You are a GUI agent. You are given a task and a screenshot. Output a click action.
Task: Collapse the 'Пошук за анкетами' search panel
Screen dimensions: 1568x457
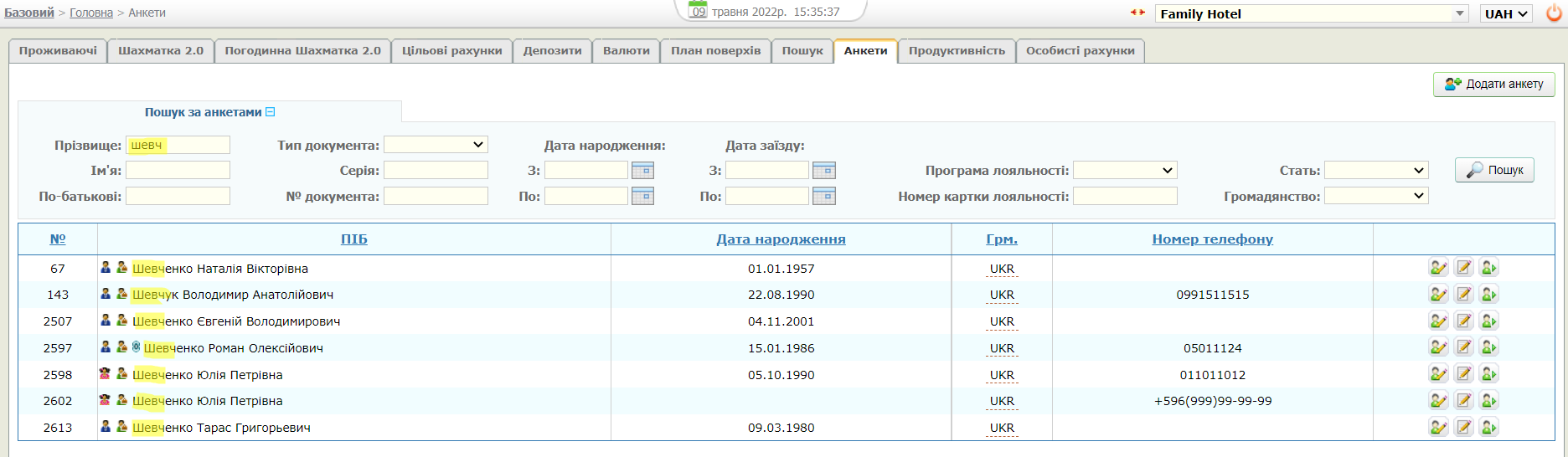[270, 112]
